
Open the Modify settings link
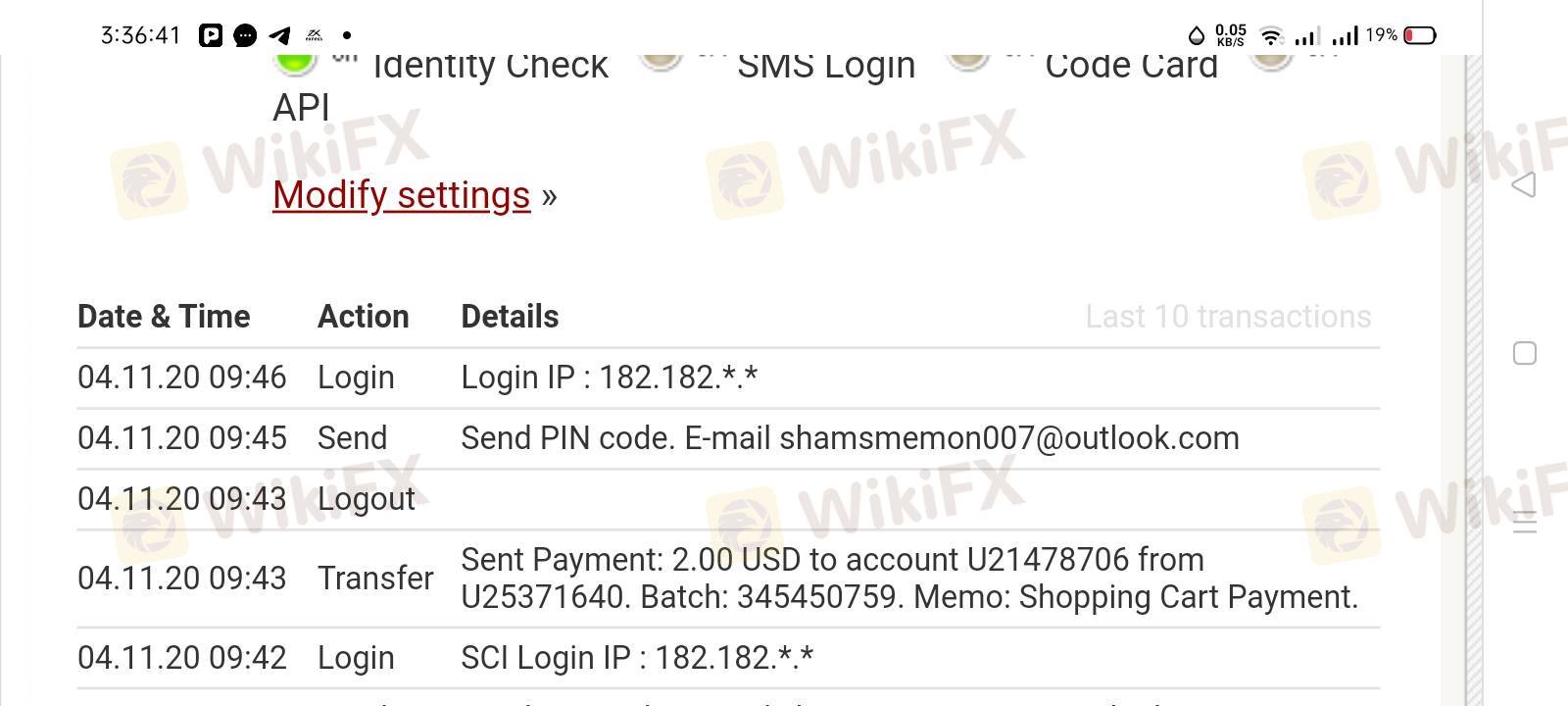401,195
